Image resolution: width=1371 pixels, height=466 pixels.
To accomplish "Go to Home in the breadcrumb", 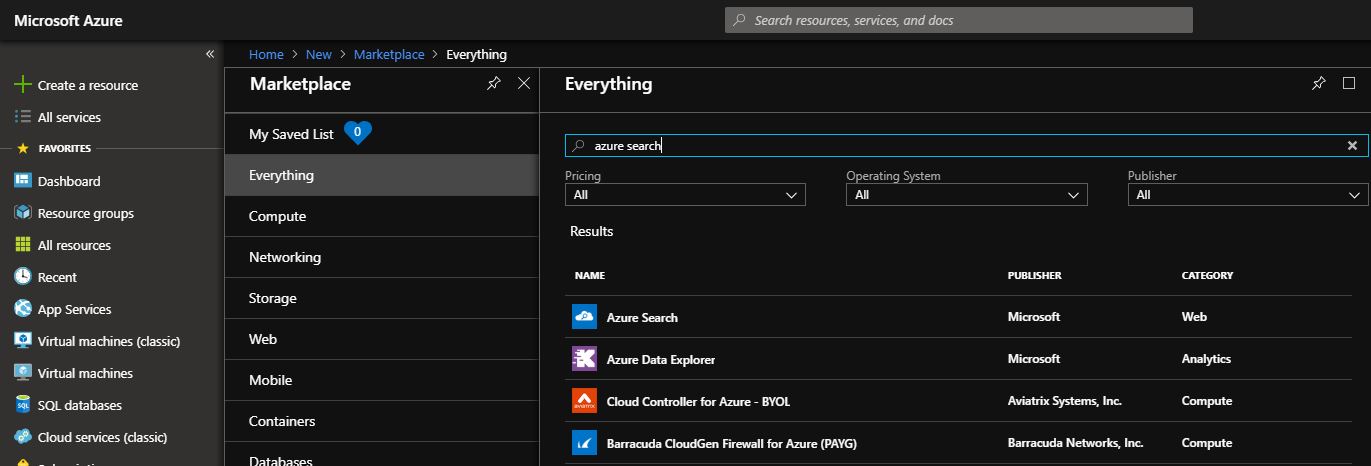I will [266, 54].
